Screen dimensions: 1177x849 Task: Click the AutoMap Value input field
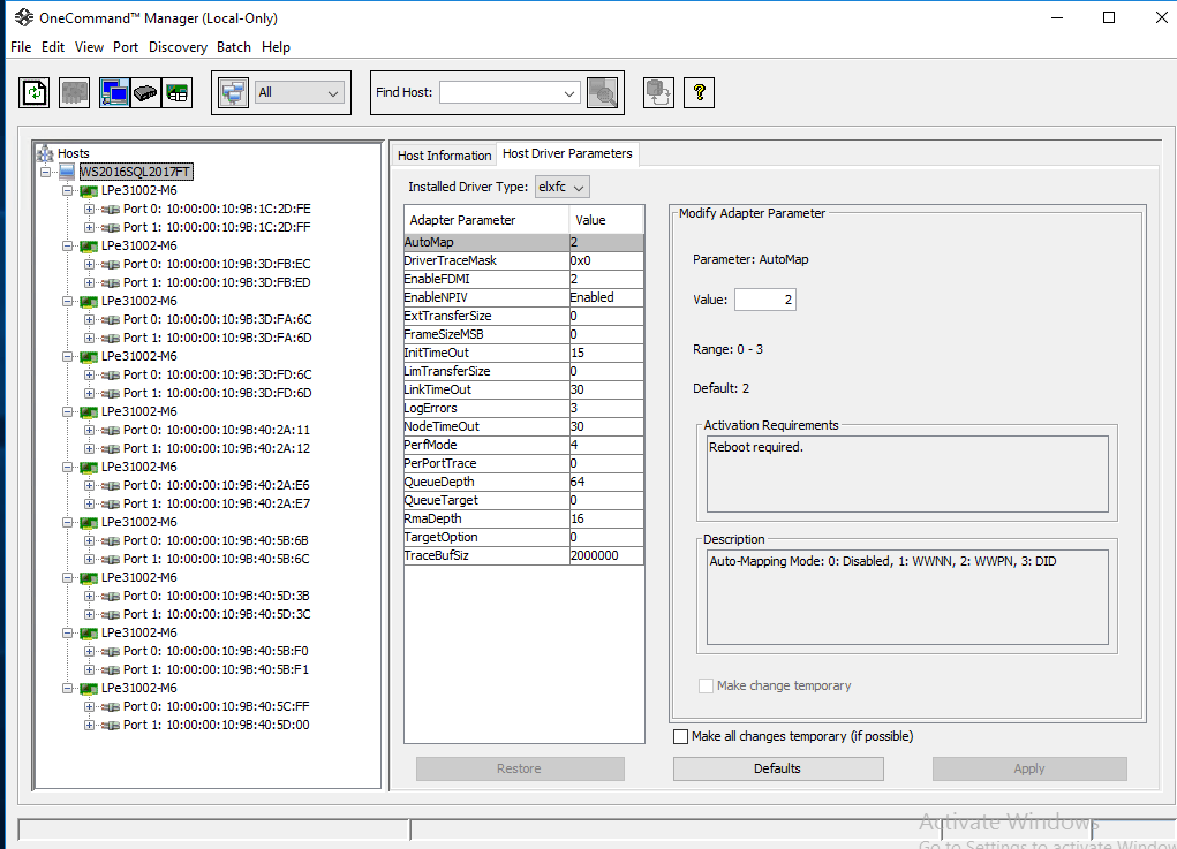[764, 299]
